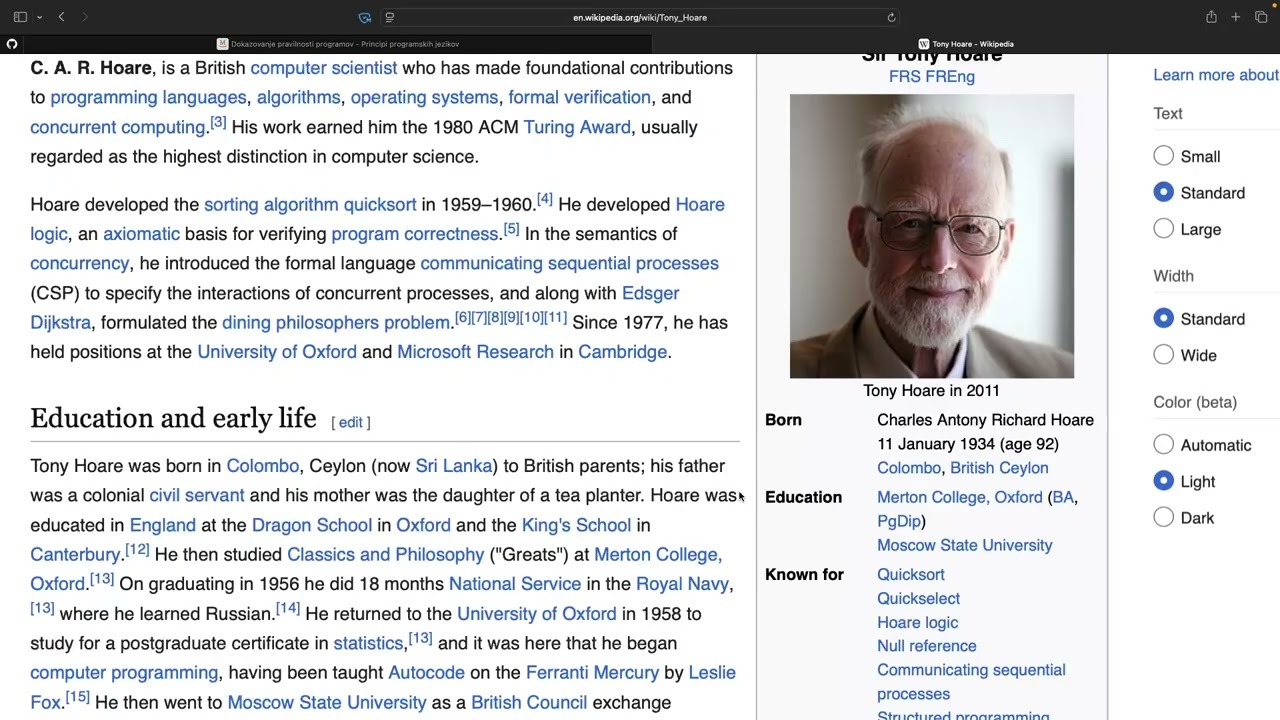Jump to citation footnote 3
1280x720 pixels.
pos(218,123)
